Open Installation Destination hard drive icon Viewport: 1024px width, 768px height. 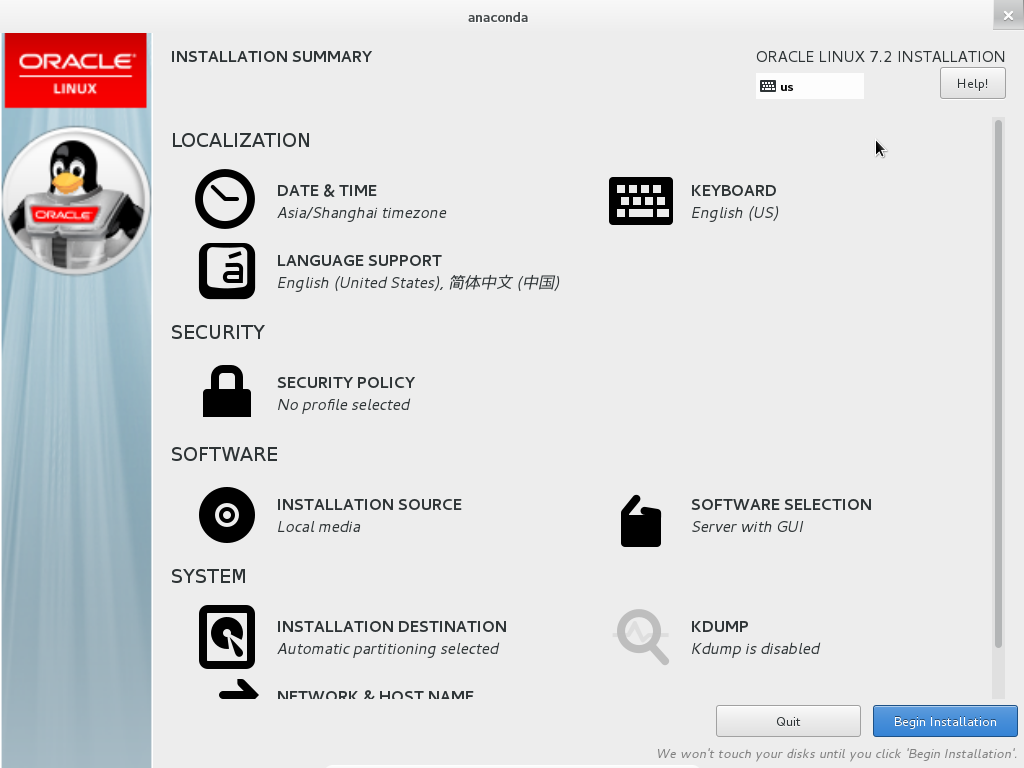tap(227, 637)
